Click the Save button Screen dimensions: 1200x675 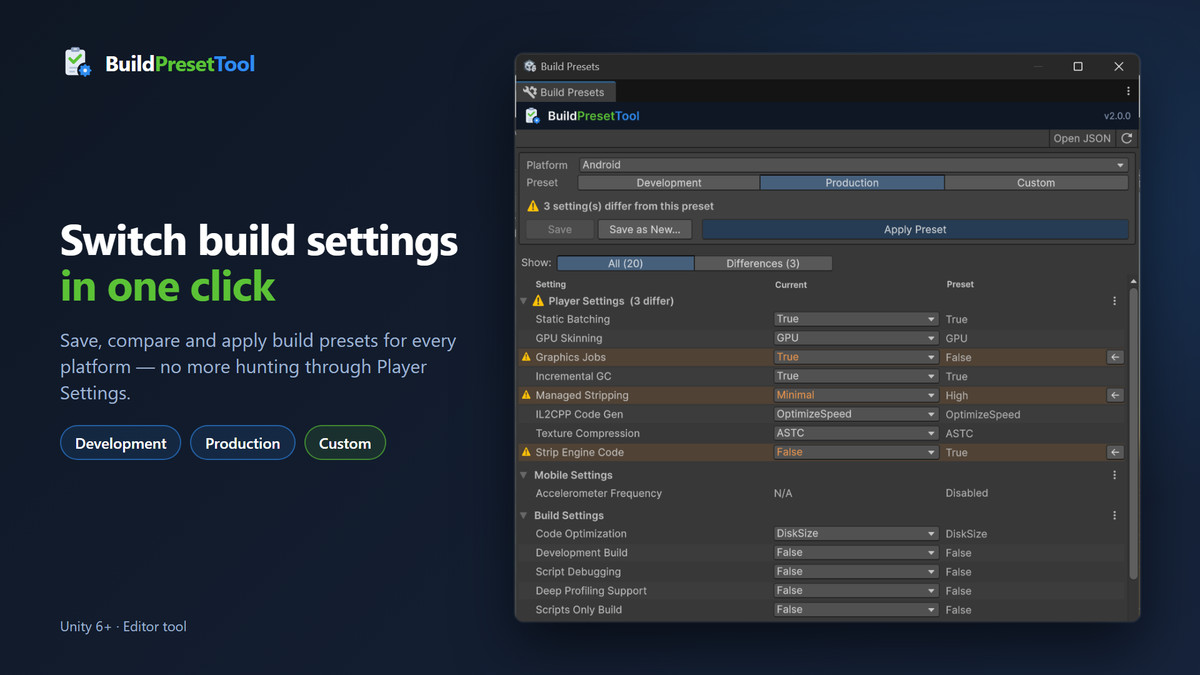[560, 229]
